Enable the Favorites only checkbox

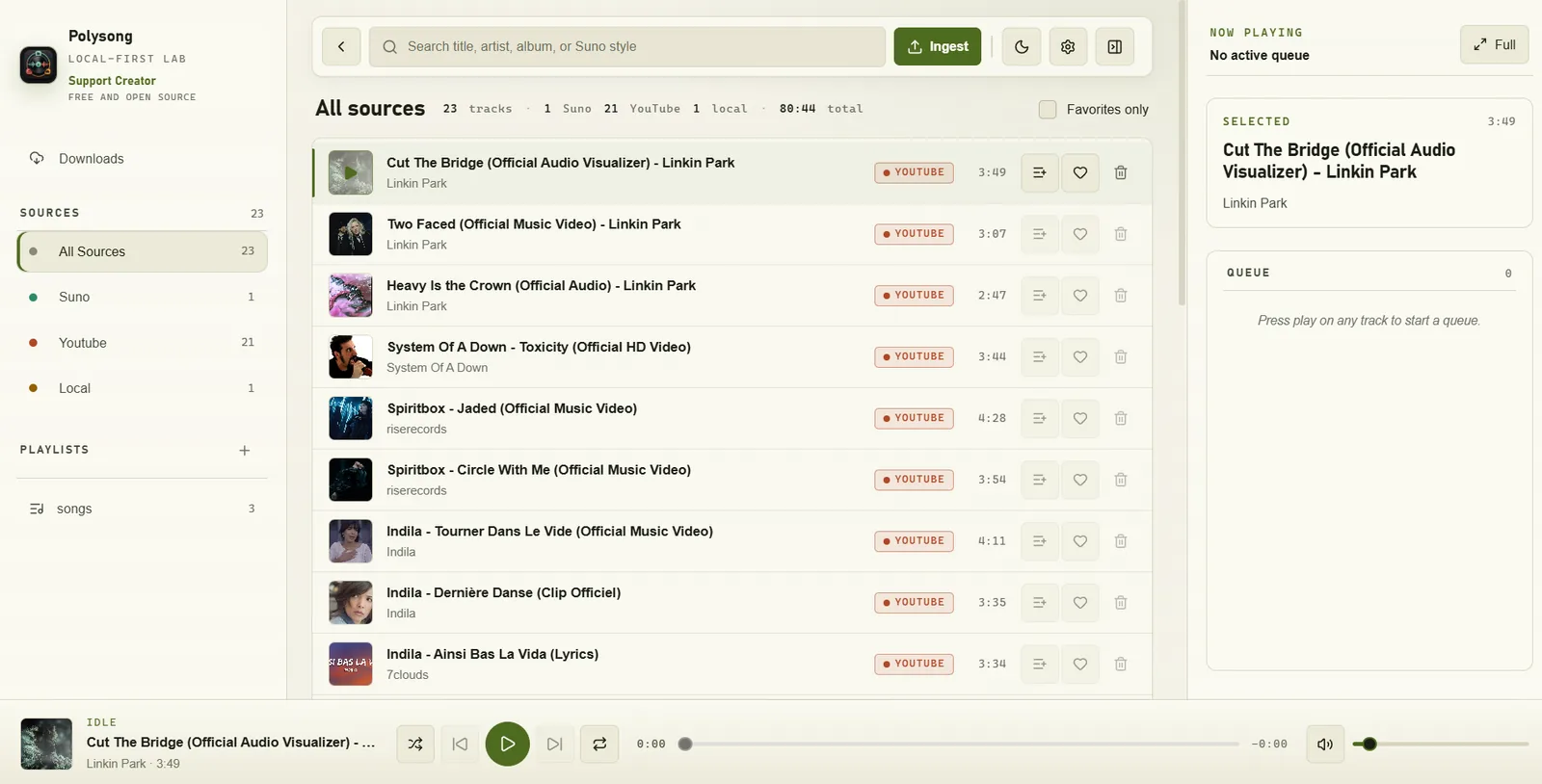1048,110
